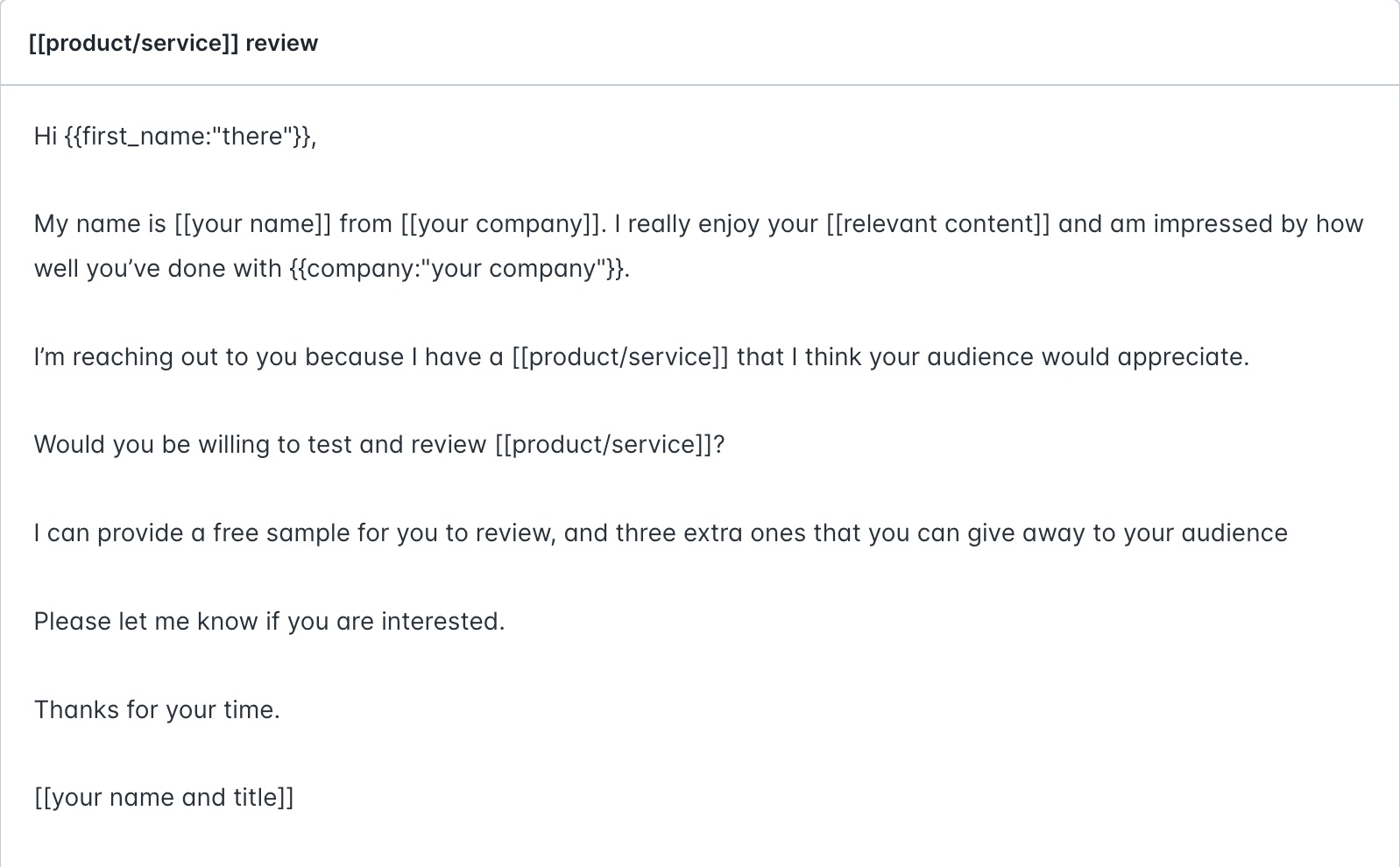
Task: Click [[product/service]] in the "Would you be willing" question
Action: click(604, 445)
